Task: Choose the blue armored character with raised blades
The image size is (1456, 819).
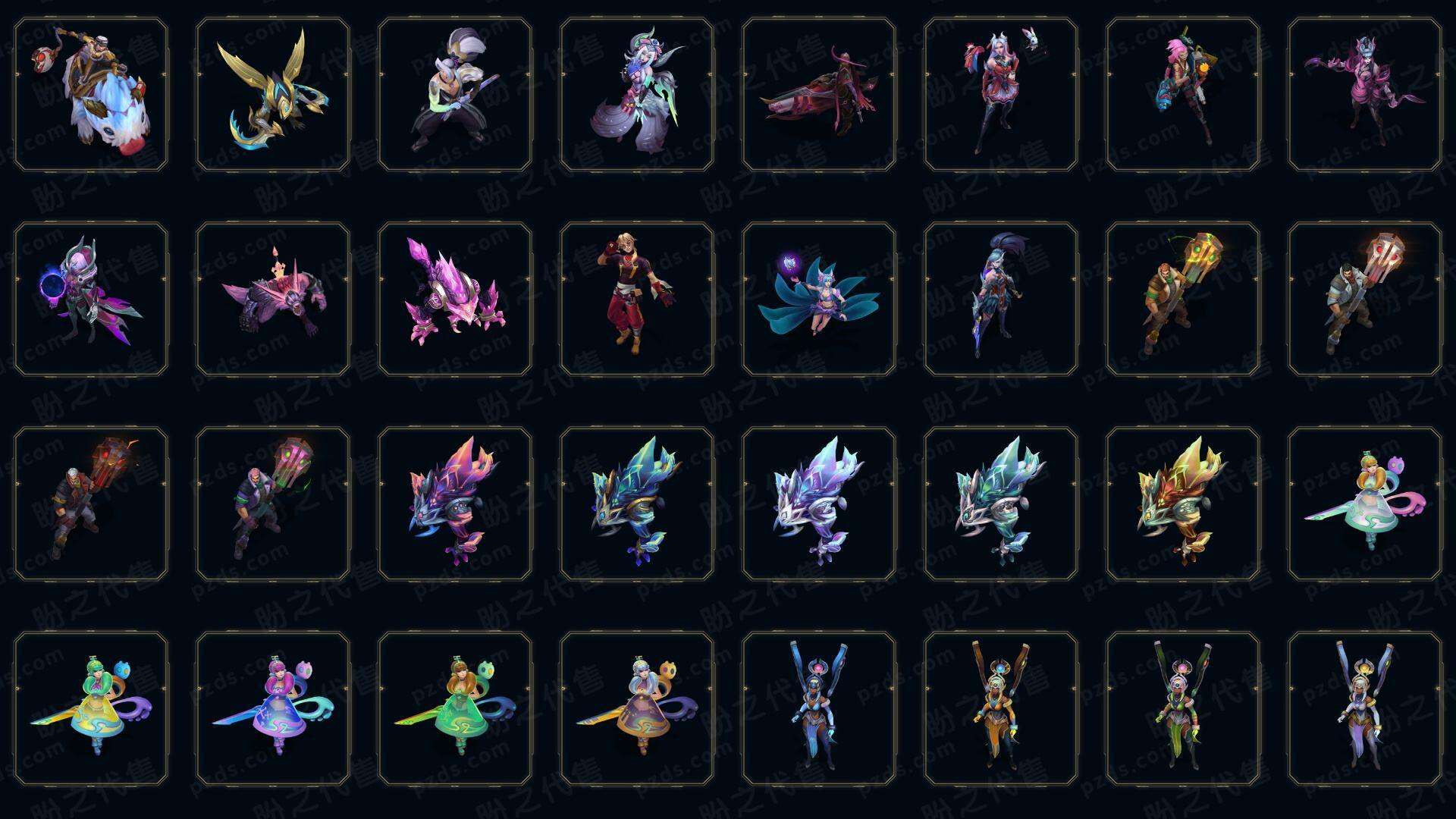Action: pos(819,708)
